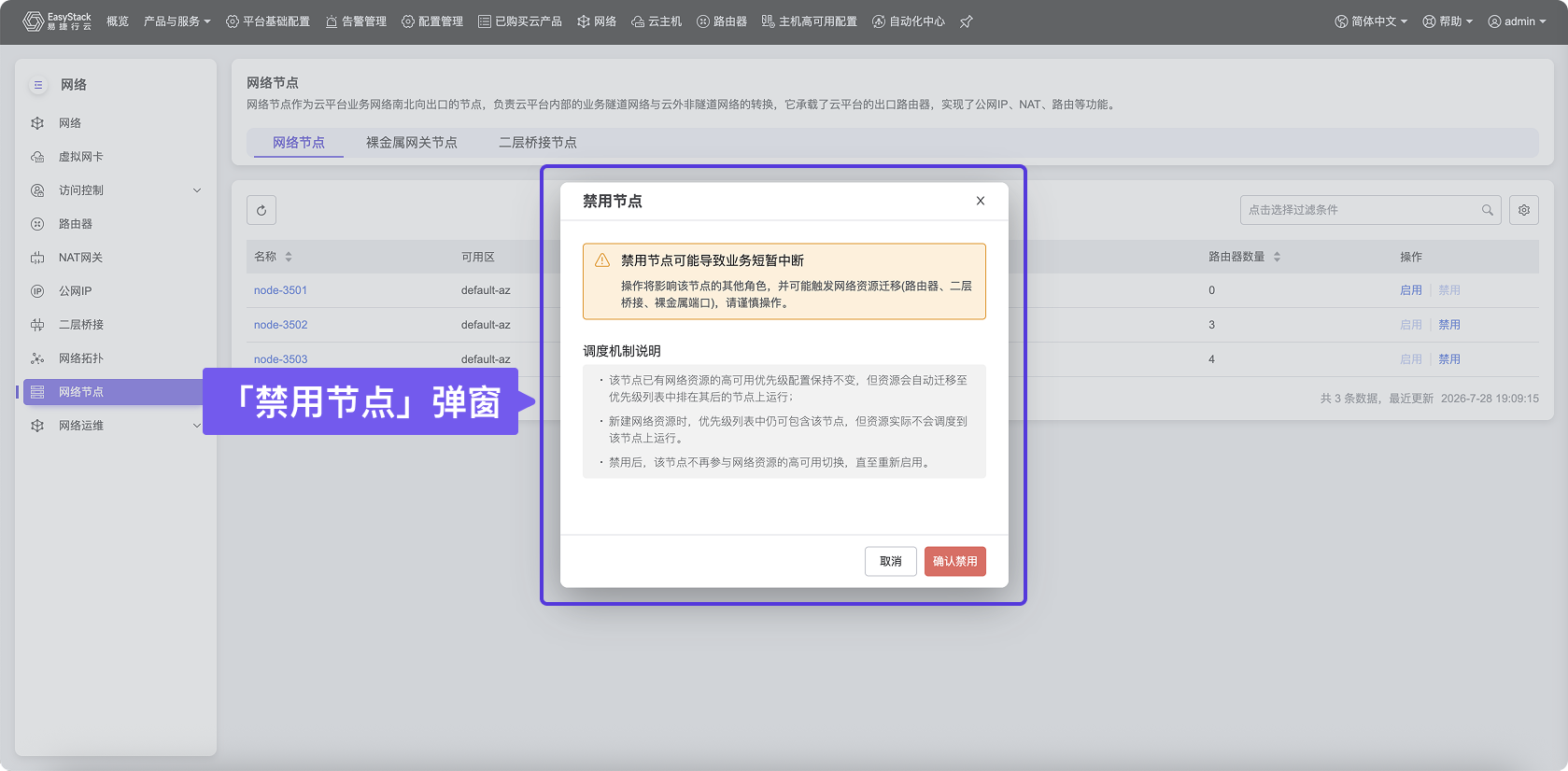Select 网络 item icon in sidebar list
Viewport: 1568px width, 771px height.
(37, 123)
